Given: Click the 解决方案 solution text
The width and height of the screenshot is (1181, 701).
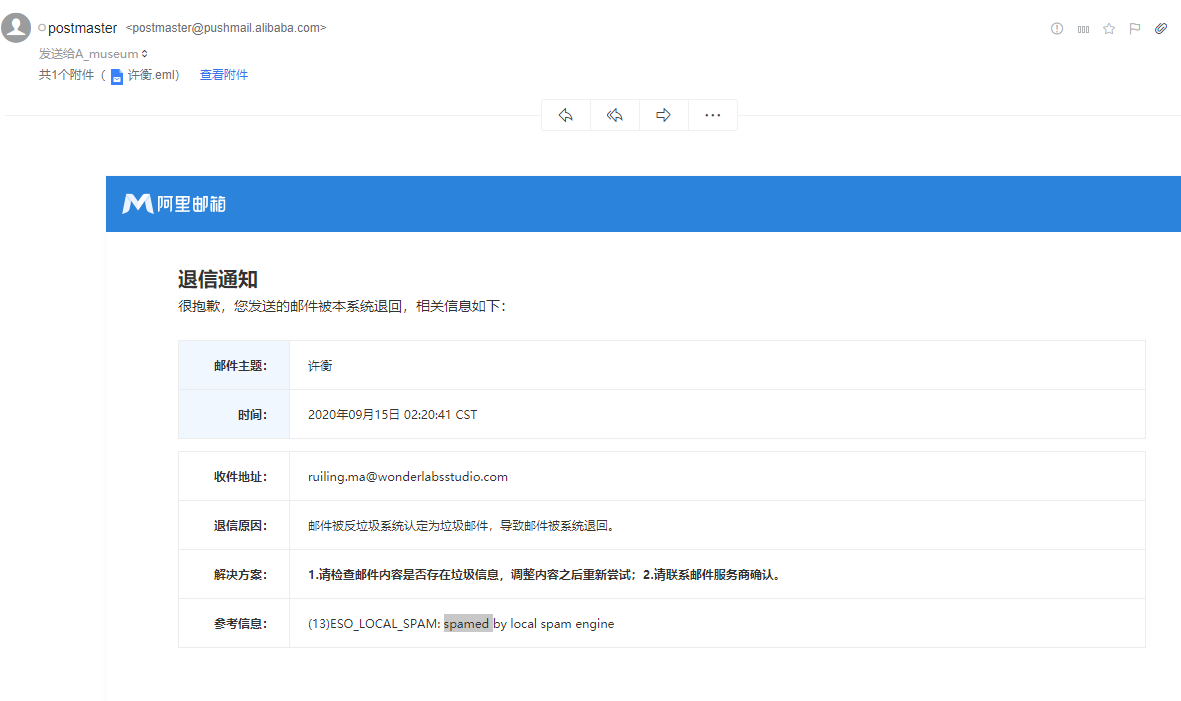Looking at the screenshot, I should (546, 575).
